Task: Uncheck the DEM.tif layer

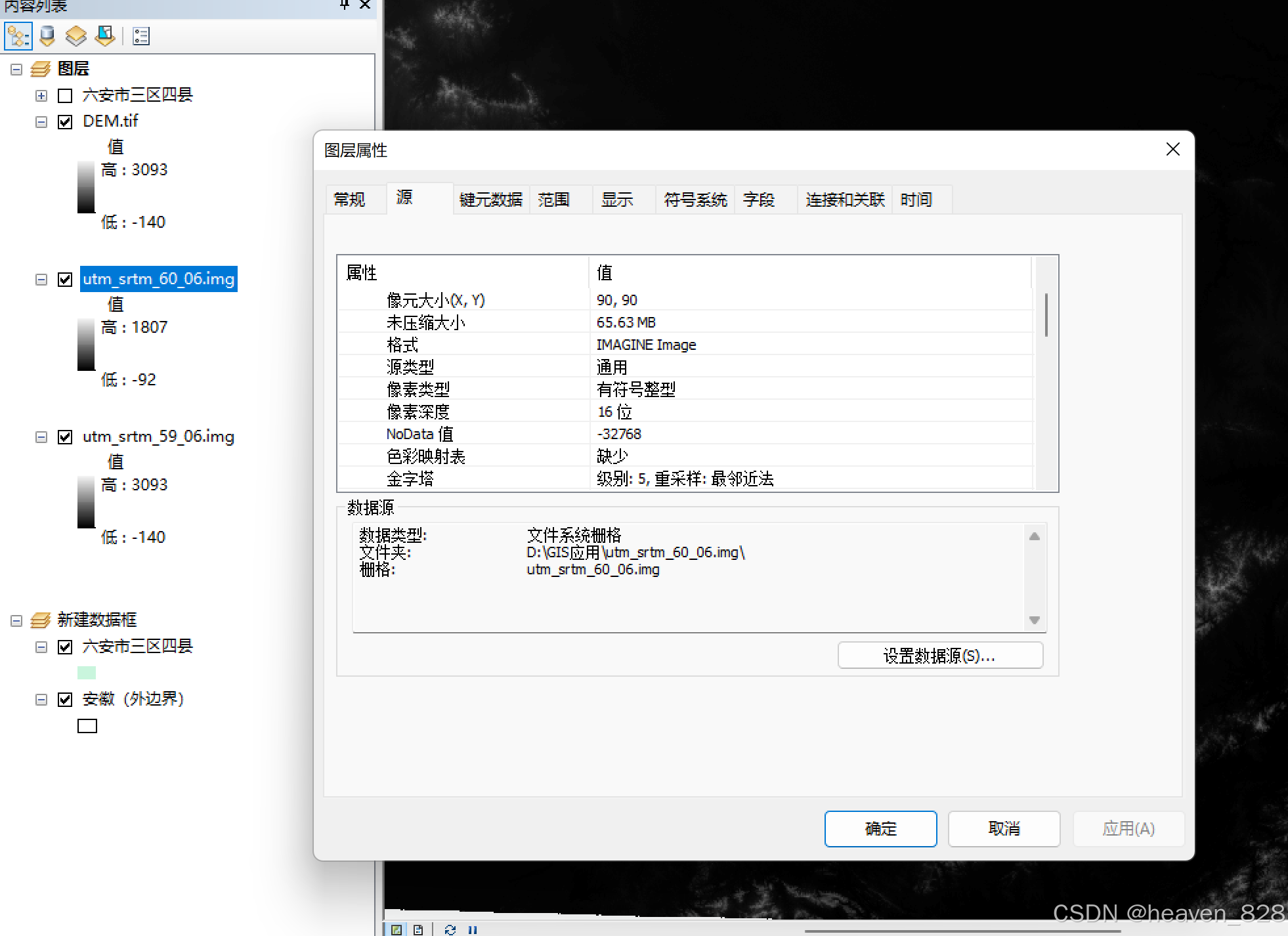Action: click(65, 122)
